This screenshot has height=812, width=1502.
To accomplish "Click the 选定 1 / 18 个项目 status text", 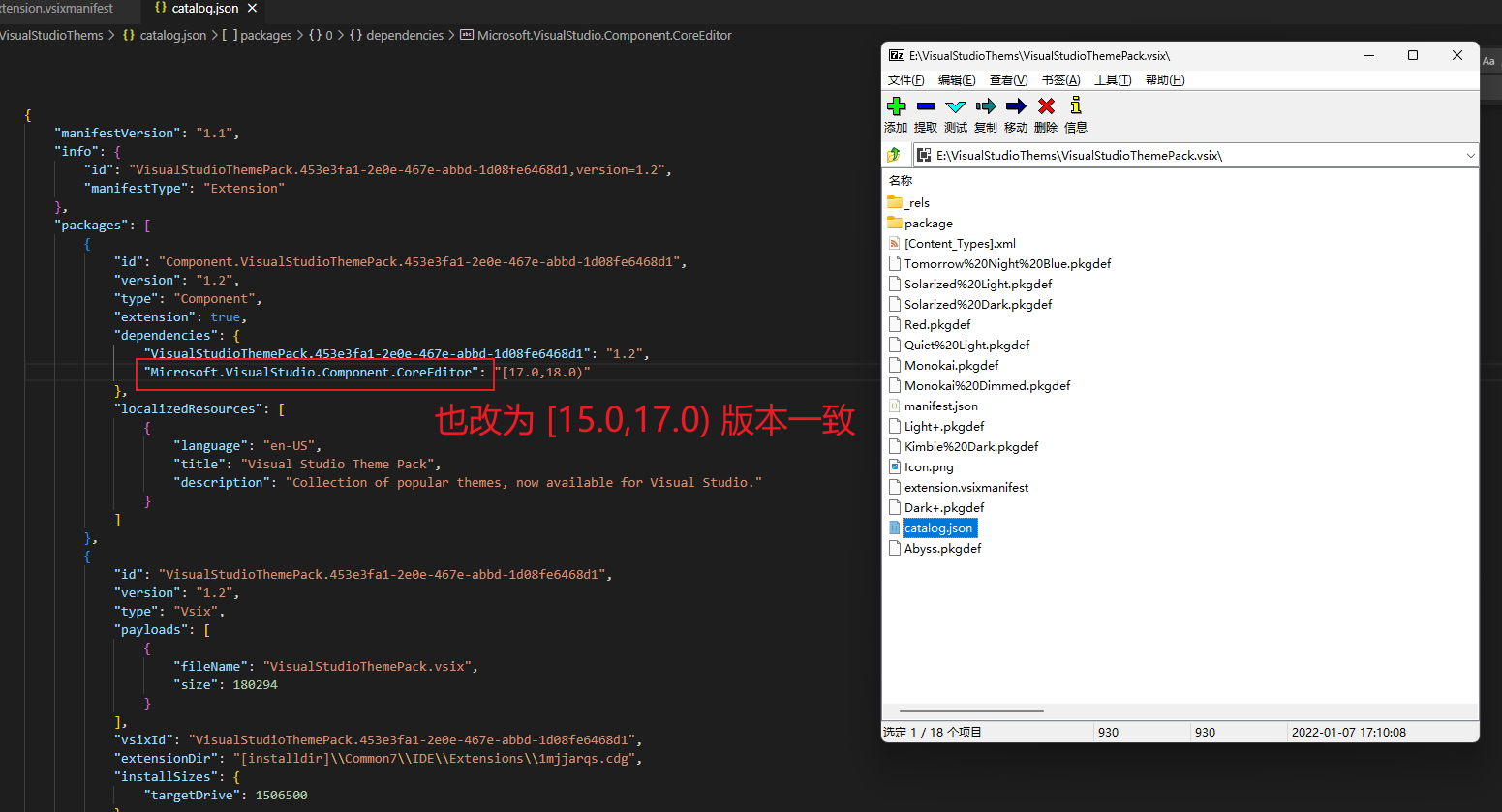I will click(x=933, y=733).
